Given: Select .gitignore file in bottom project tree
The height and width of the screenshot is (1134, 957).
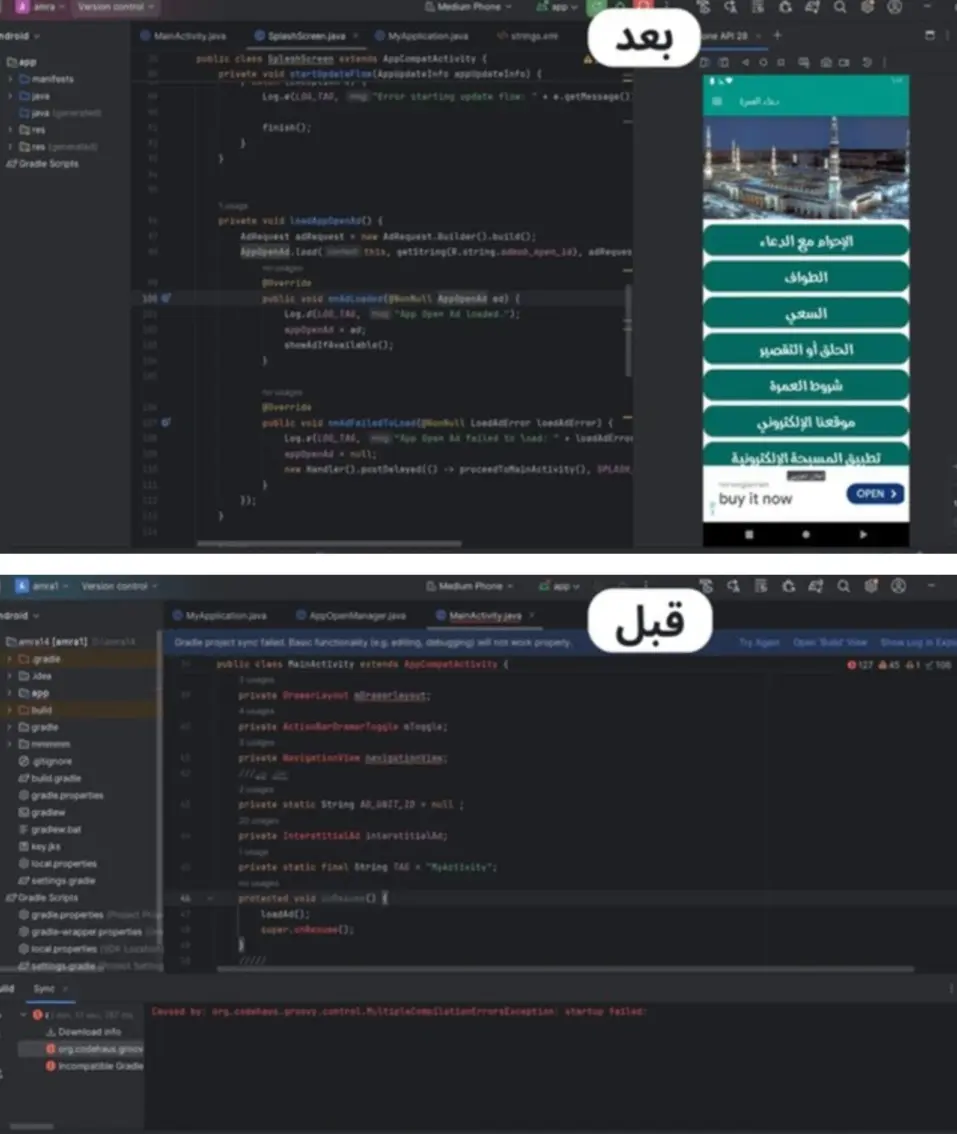Looking at the screenshot, I should 45,761.
